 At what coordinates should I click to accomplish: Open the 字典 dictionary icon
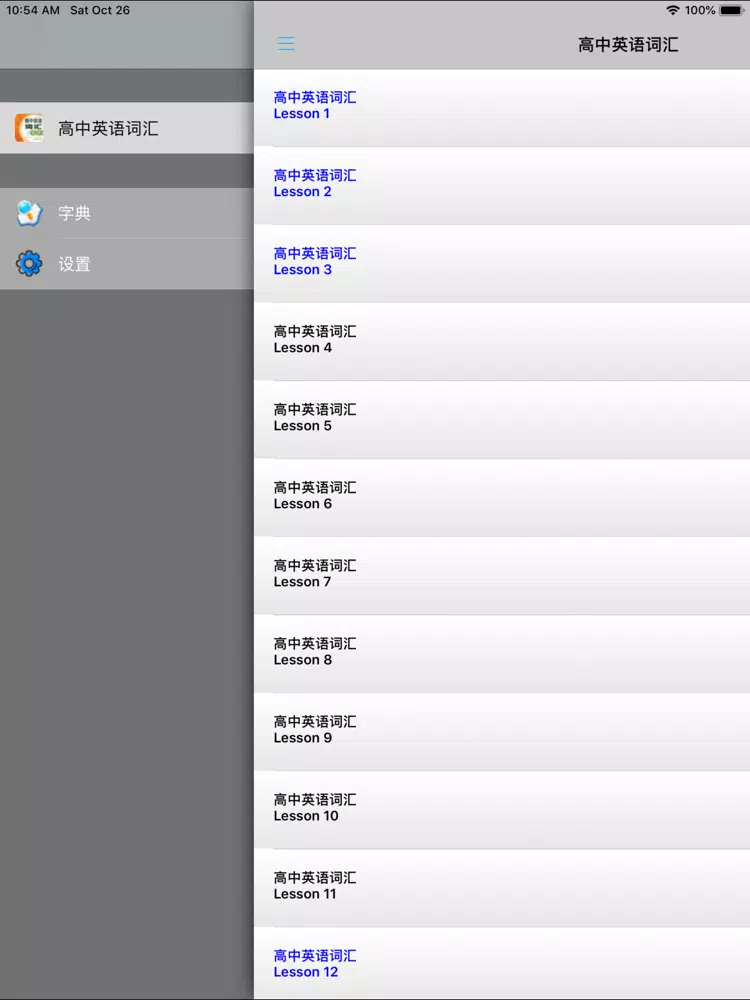(x=29, y=214)
